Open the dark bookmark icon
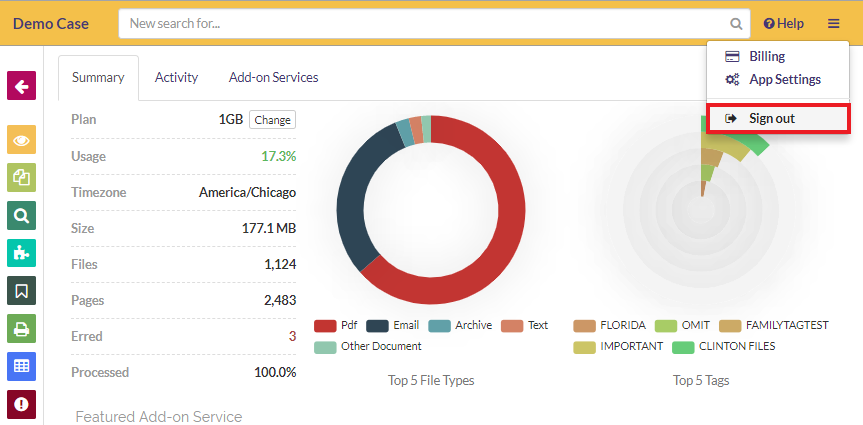 coord(21,291)
